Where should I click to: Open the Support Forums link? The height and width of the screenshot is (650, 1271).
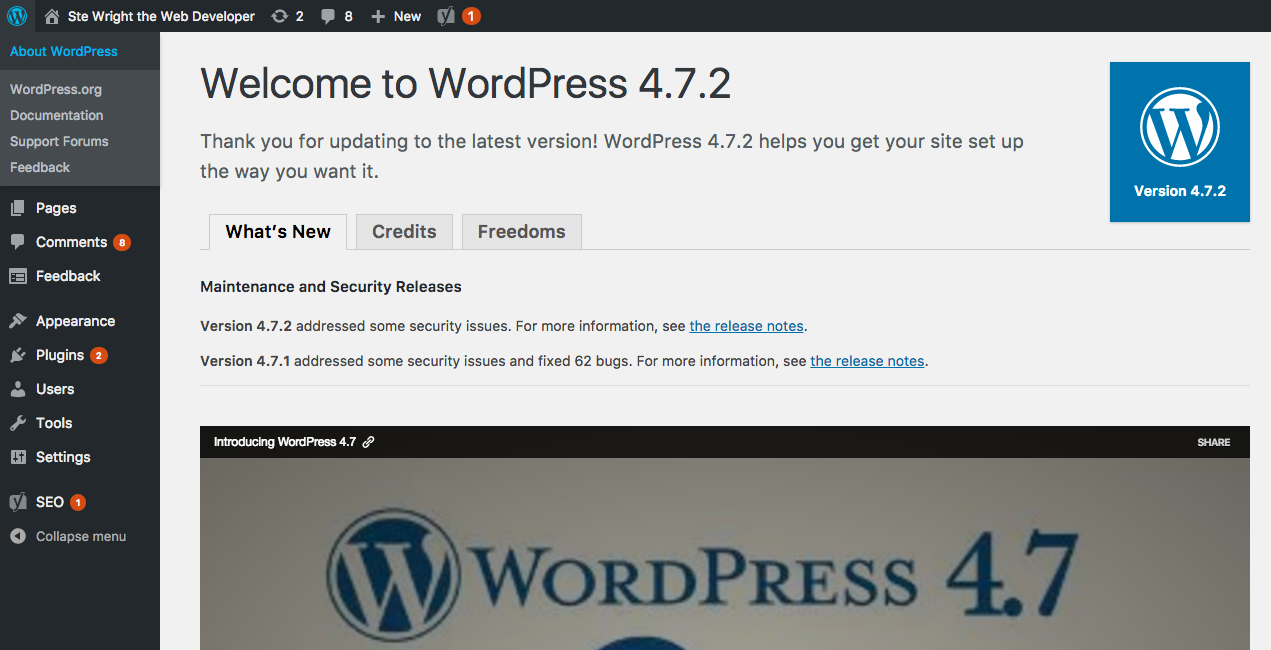[x=59, y=141]
